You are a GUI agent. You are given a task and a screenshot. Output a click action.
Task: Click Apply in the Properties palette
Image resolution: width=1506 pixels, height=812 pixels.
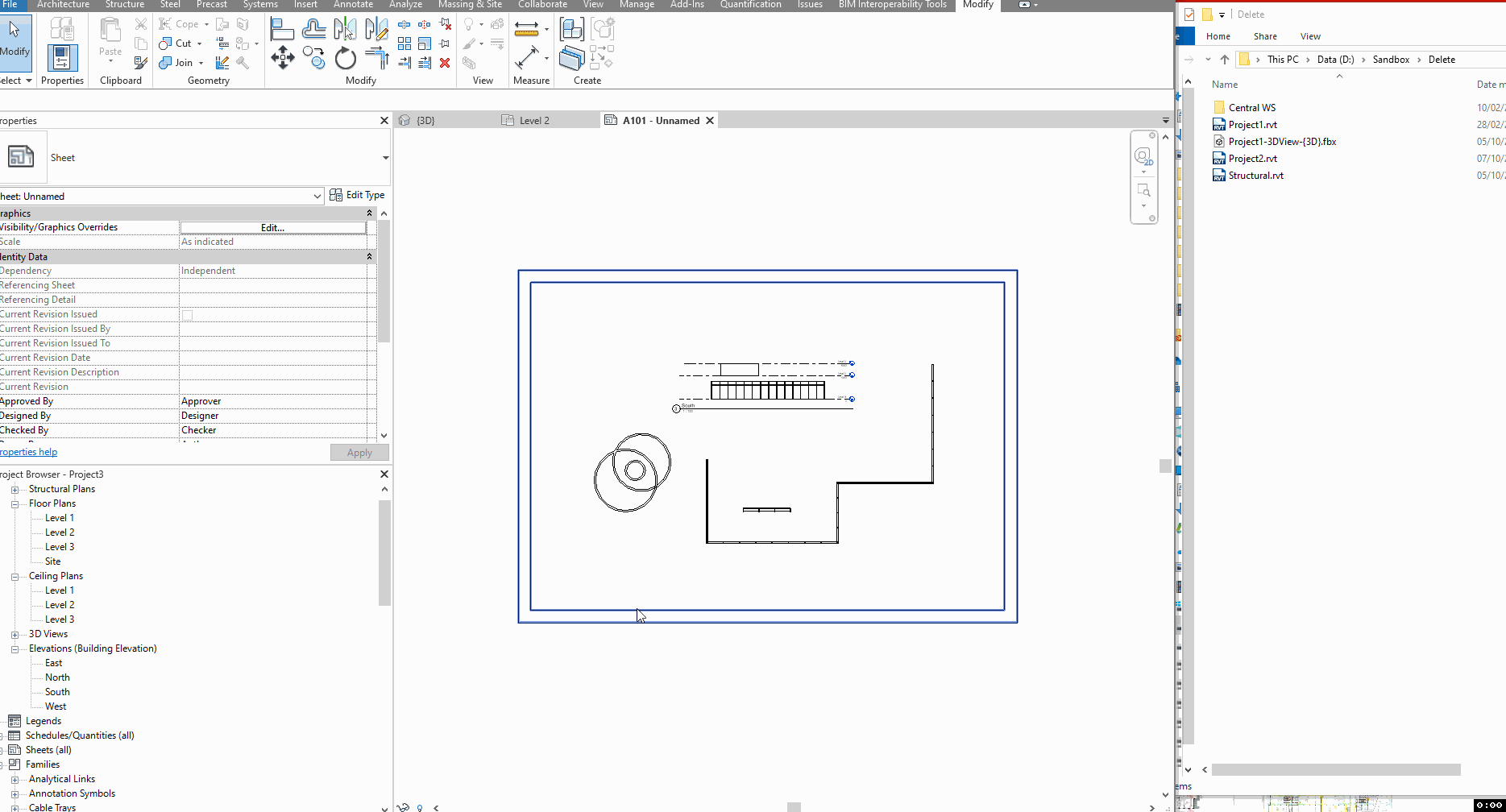click(x=359, y=452)
